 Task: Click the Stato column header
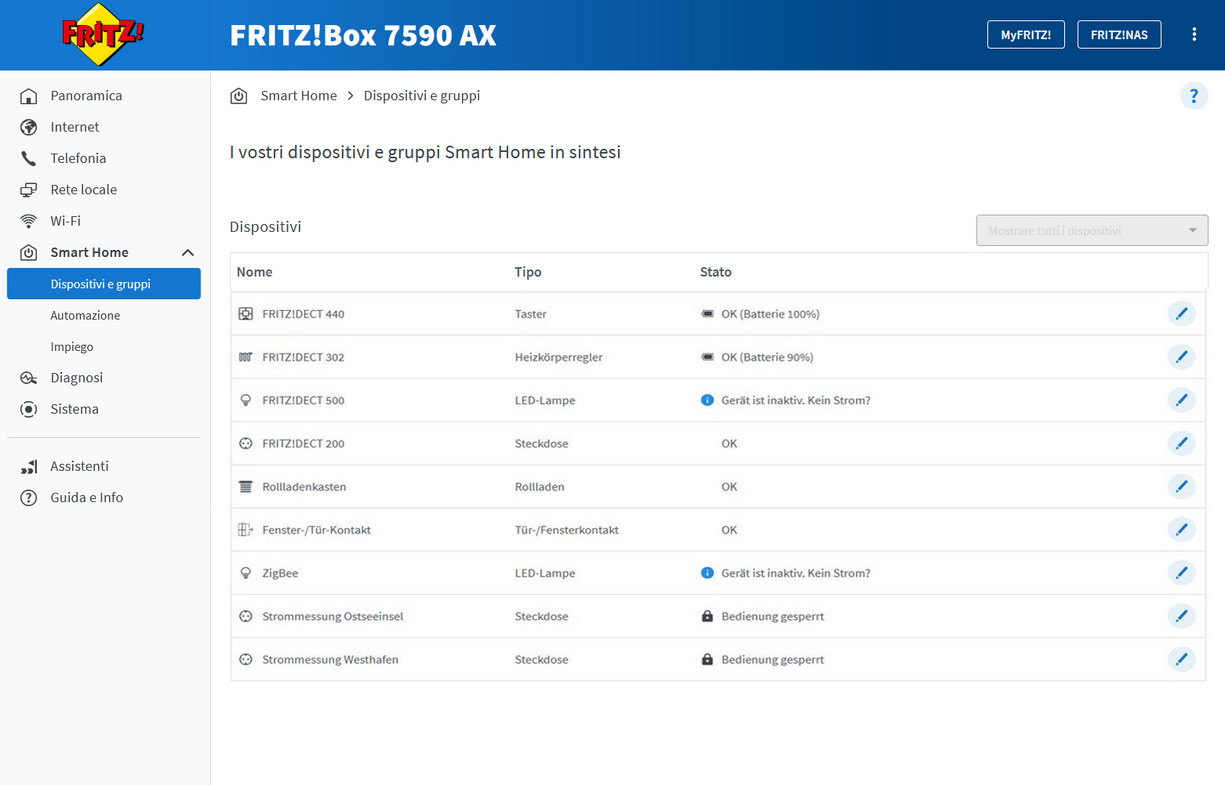[x=716, y=272]
